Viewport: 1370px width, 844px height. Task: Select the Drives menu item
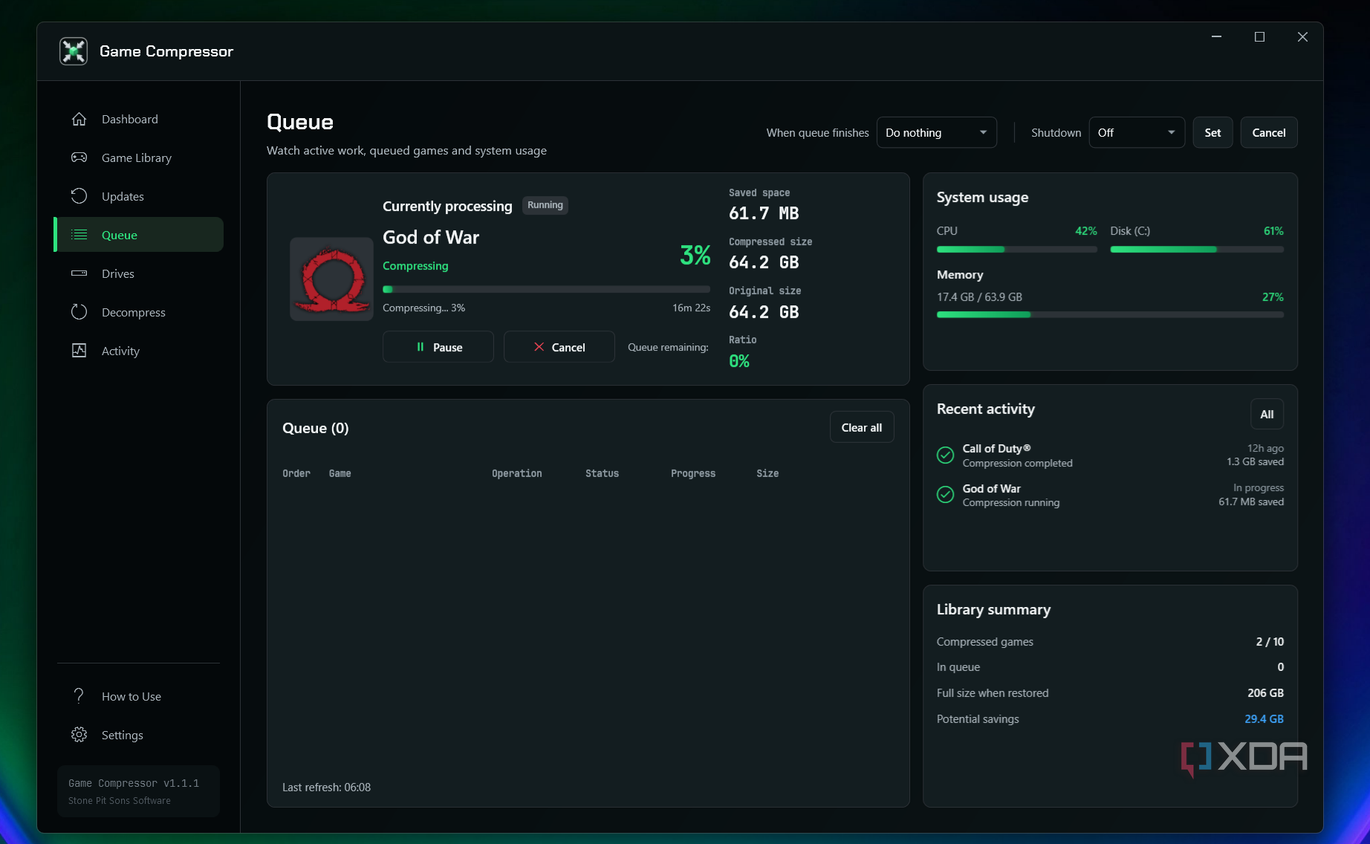tap(139, 273)
